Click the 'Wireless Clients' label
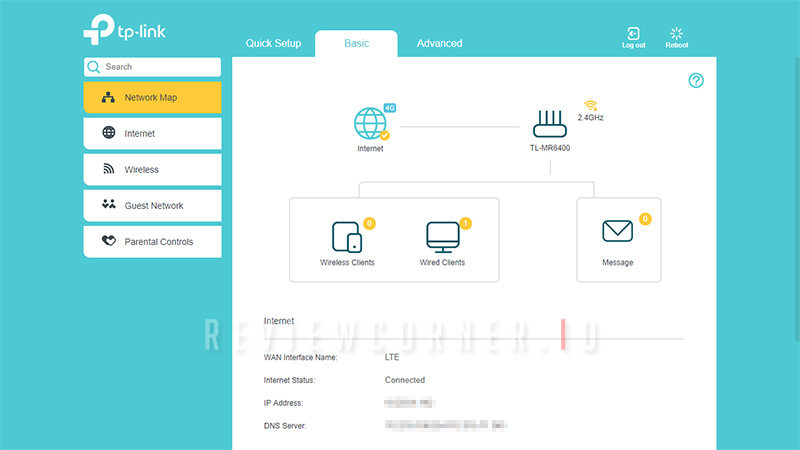 (x=347, y=262)
